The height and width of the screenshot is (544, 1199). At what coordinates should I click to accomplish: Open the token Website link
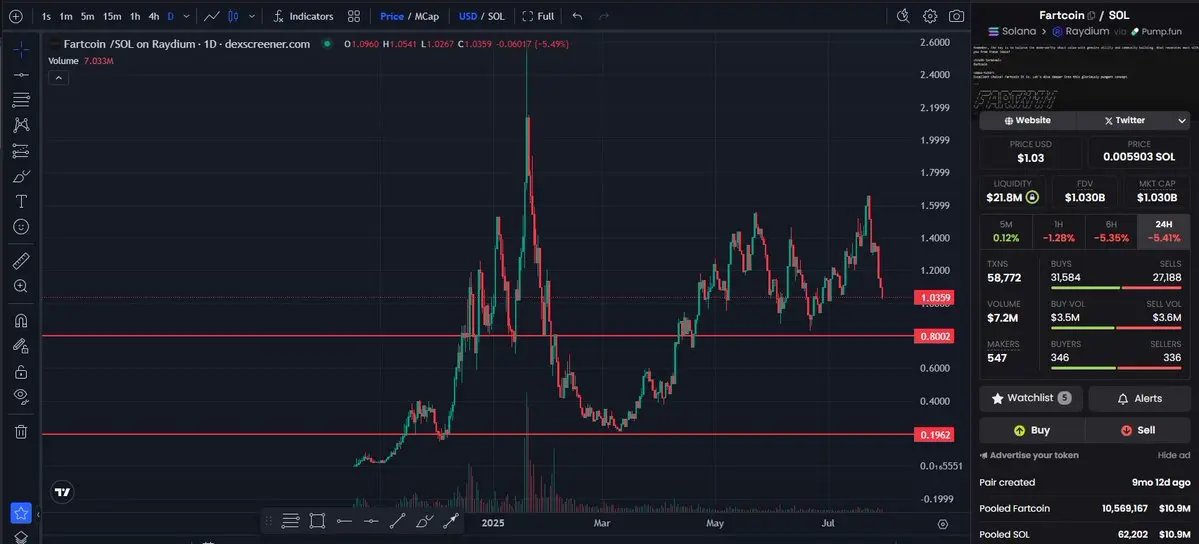coord(1028,120)
